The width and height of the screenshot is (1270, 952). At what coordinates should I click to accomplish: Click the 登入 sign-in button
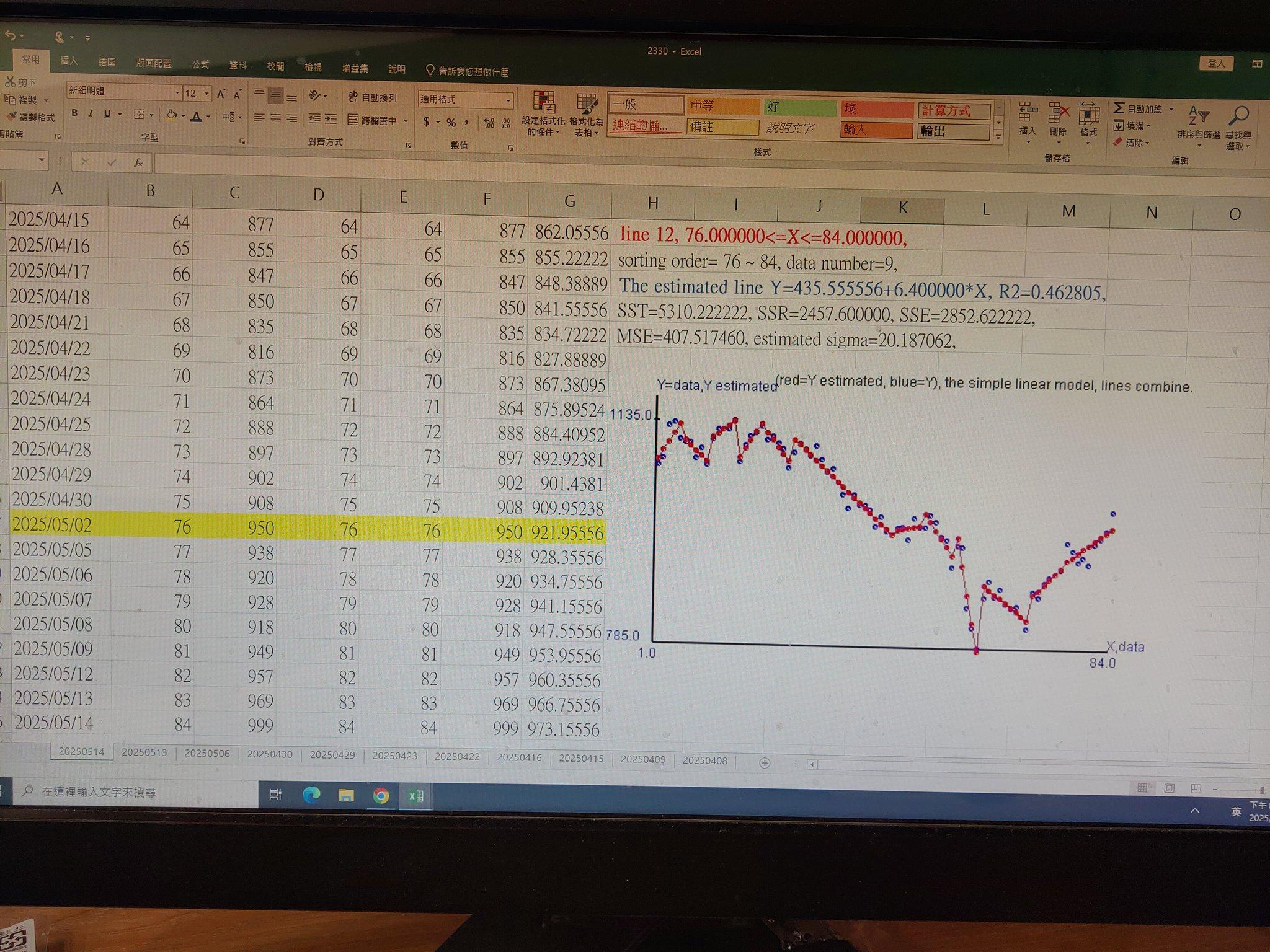1216,63
